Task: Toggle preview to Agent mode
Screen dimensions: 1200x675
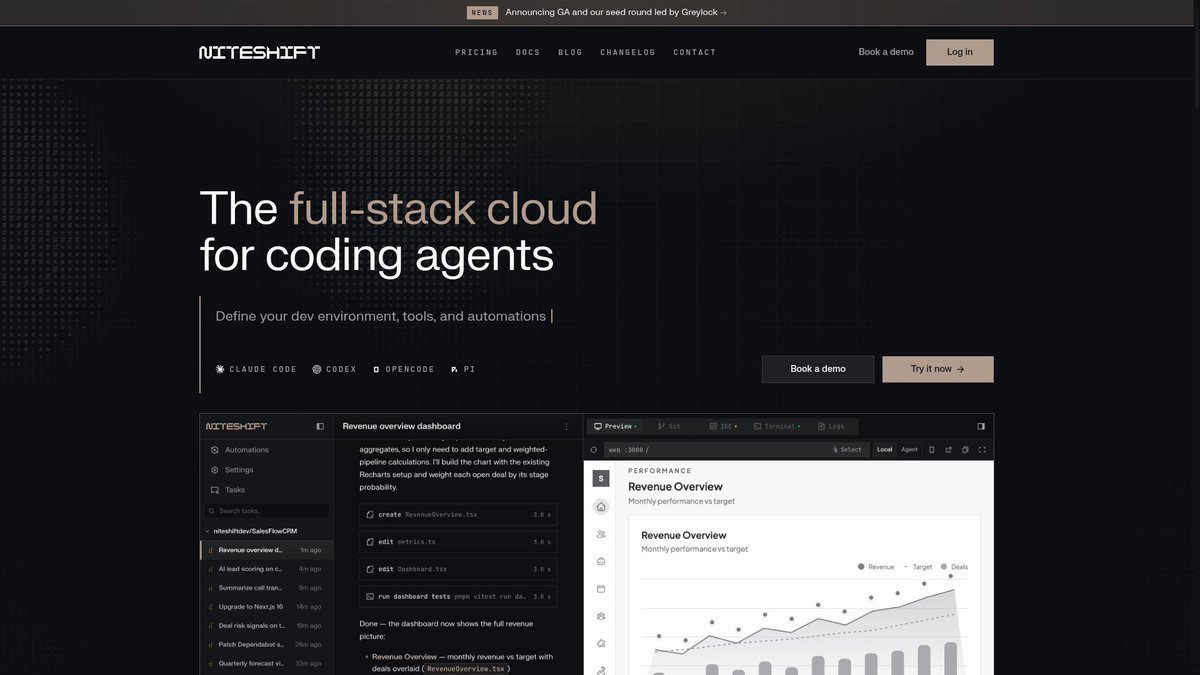Action: [909, 450]
